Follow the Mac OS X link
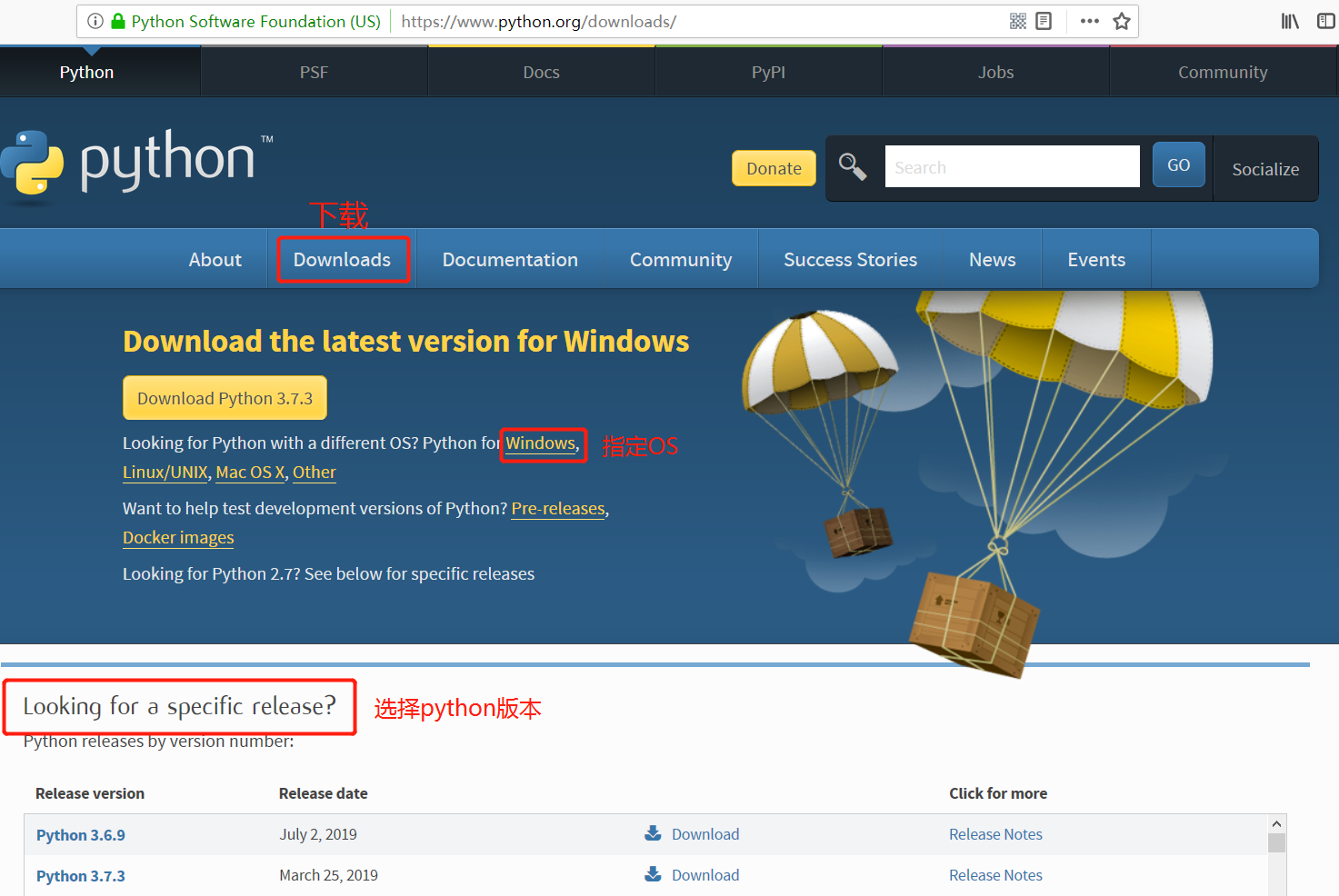Viewport: 1339px width, 896px height. click(250, 473)
